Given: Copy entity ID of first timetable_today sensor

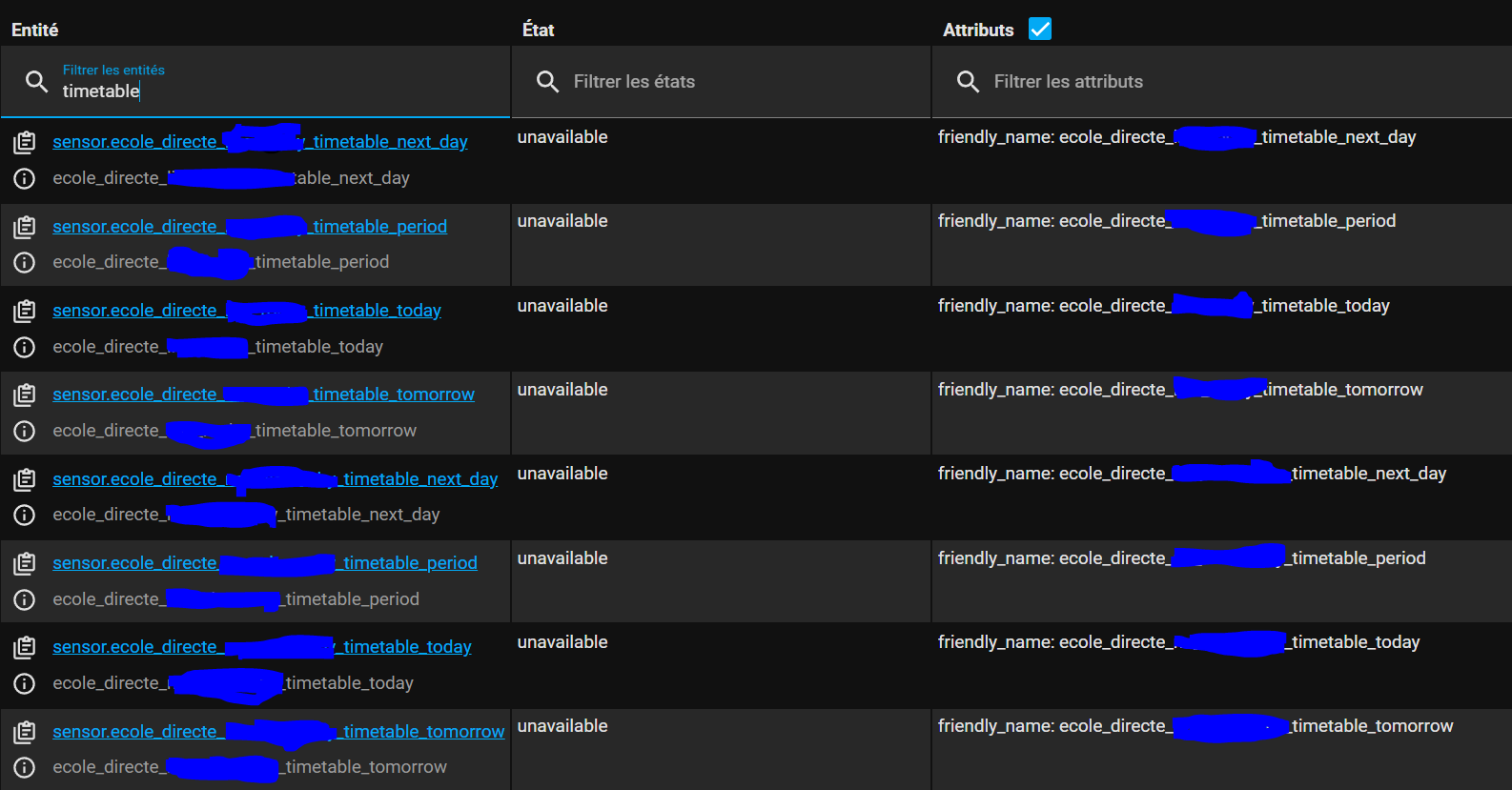Looking at the screenshot, I should point(25,311).
